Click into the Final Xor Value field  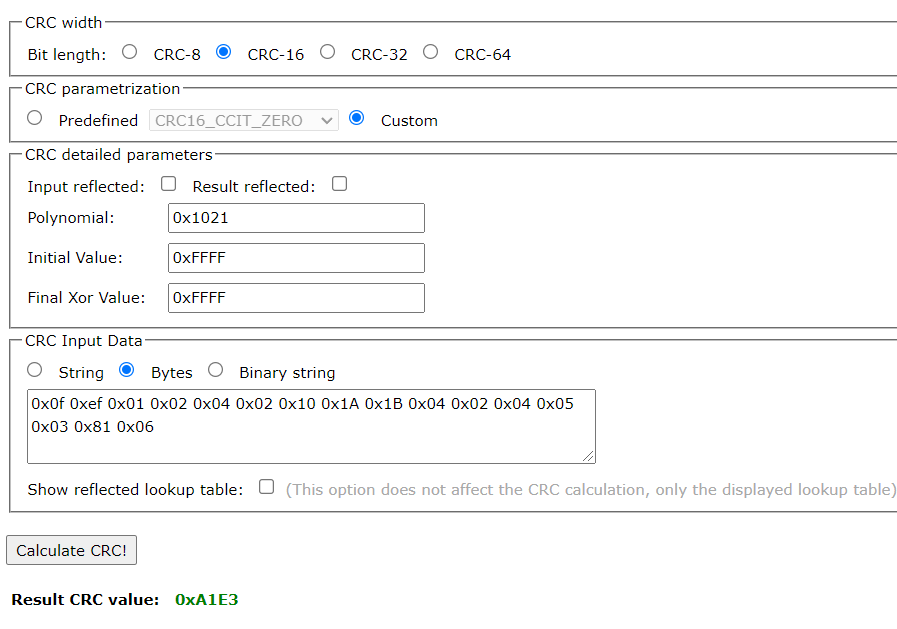(x=296, y=298)
